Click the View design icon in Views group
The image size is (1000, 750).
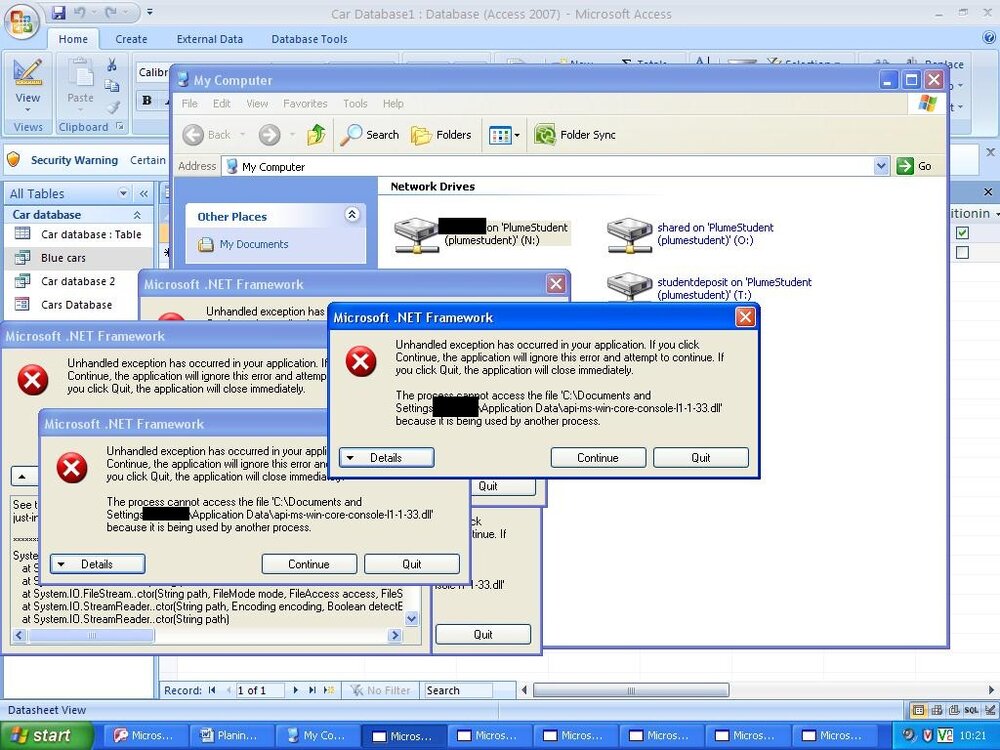(27, 73)
